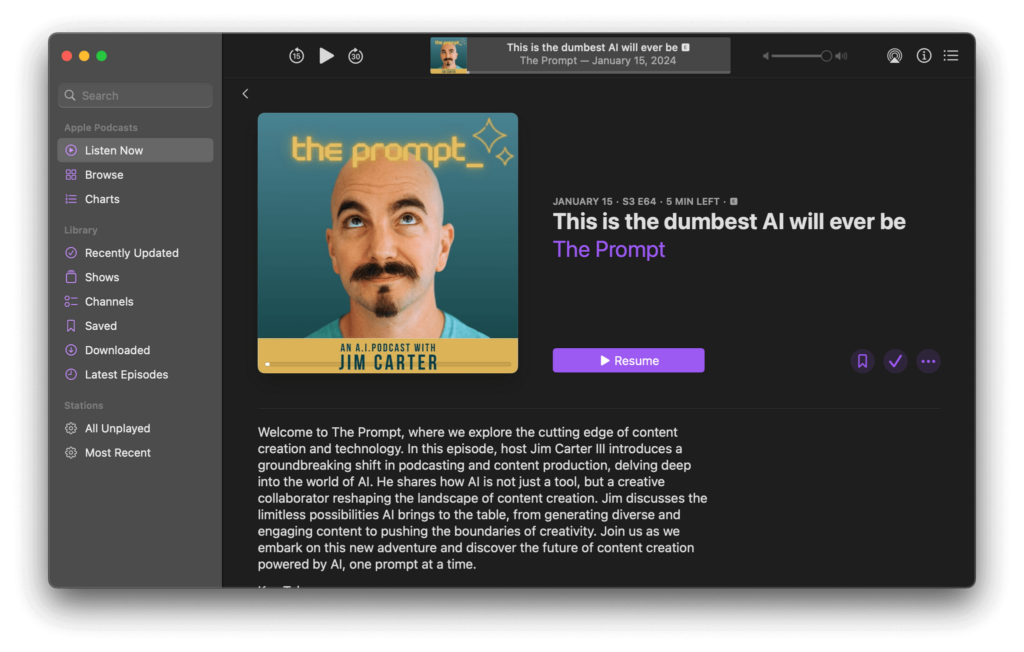The height and width of the screenshot is (652, 1024).
Task: Click the now-playing artwork thumbnail in toolbar
Action: 449,56
